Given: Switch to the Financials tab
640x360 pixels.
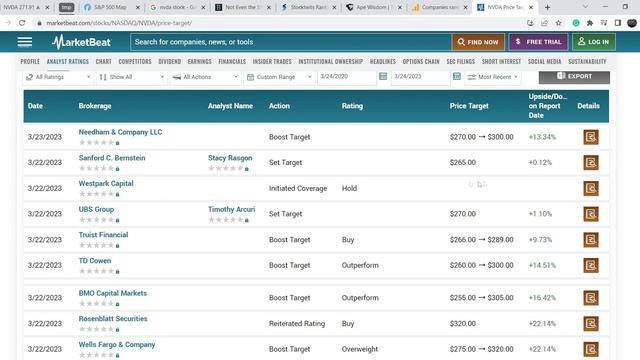Looking at the screenshot, I should coord(232,62).
